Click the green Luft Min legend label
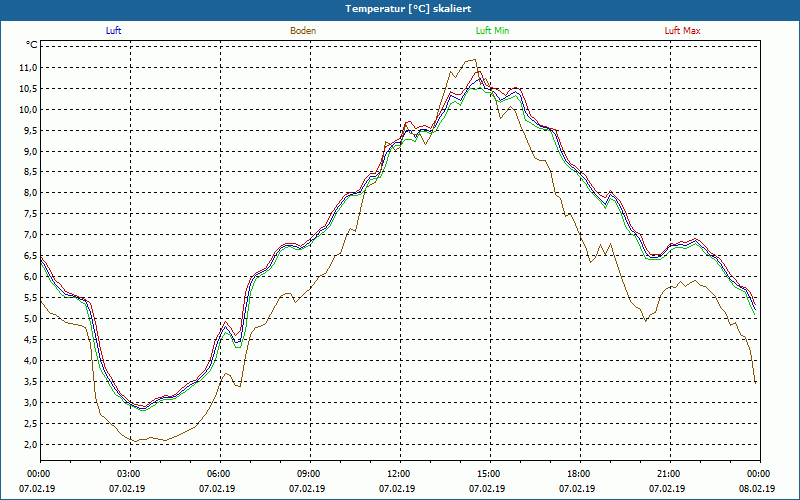Screen dimensions: 800x500 [492, 31]
